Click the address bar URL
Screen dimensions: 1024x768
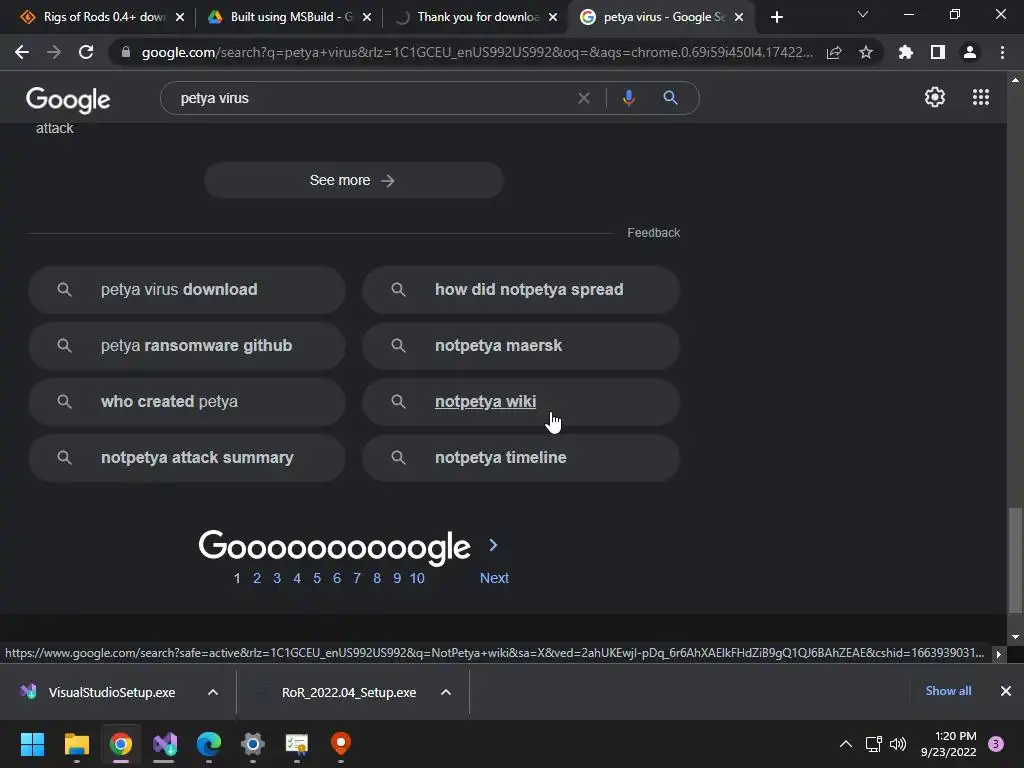(x=477, y=52)
